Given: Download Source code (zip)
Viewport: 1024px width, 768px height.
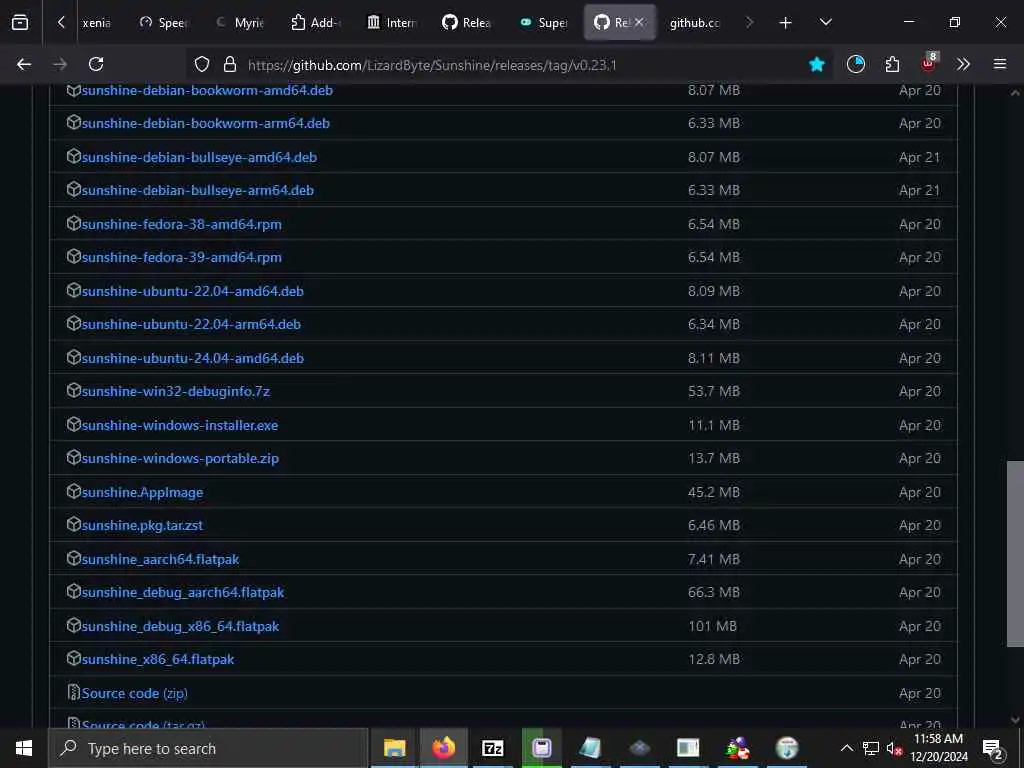Looking at the screenshot, I should [x=135, y=694].
